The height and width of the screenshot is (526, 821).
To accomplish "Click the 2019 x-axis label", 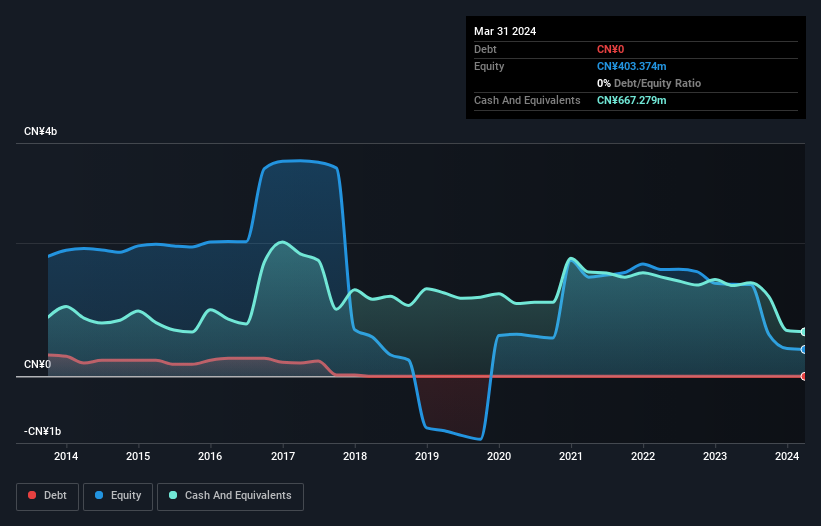I will coord(427,456).
